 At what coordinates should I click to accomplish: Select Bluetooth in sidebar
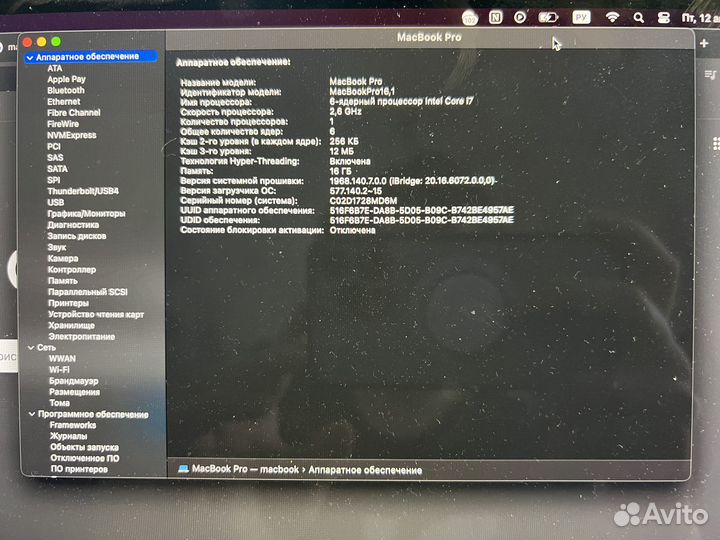tap(66, 90)
